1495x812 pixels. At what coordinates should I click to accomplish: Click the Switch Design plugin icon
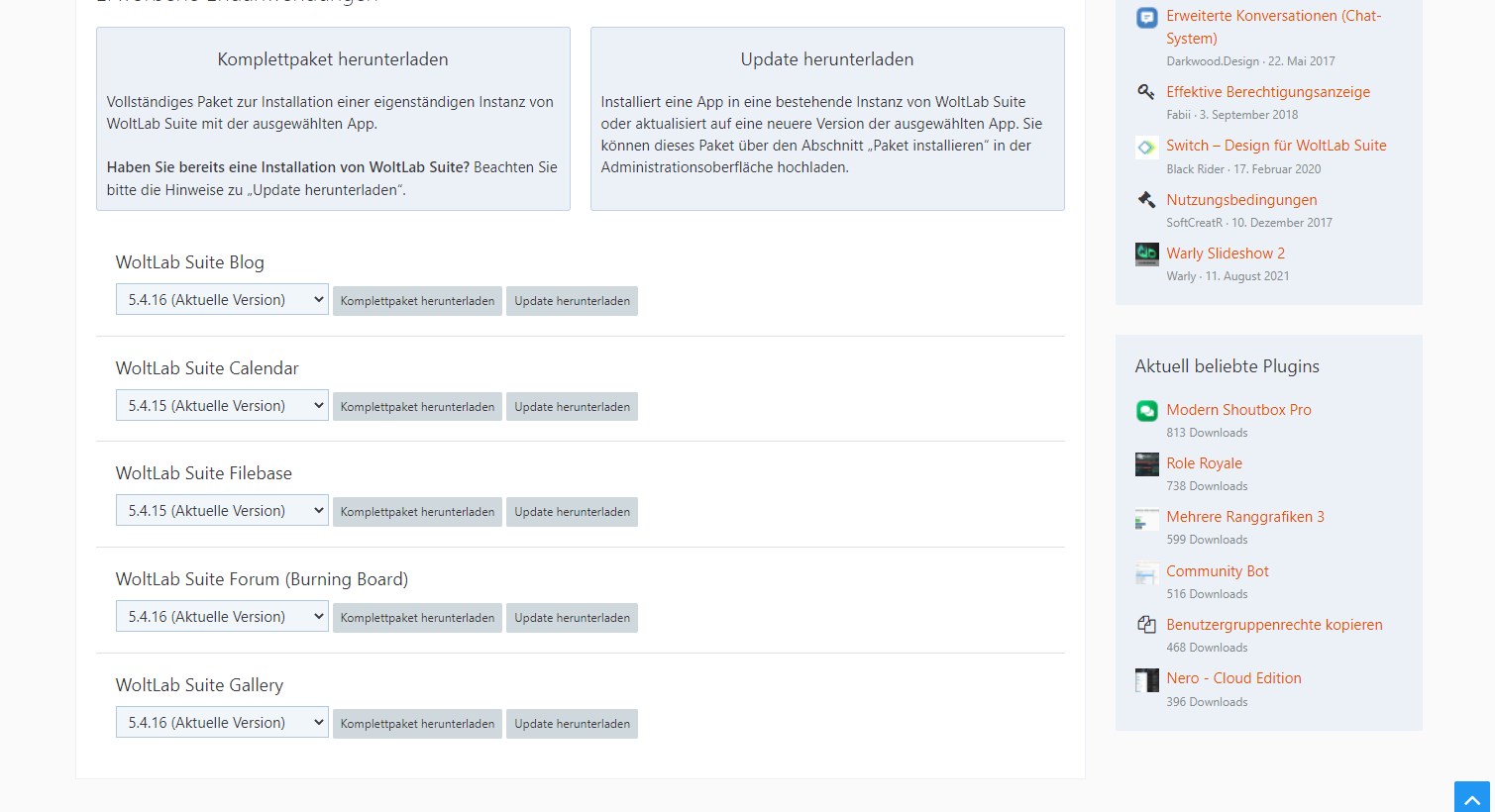tap(1146, 147)
